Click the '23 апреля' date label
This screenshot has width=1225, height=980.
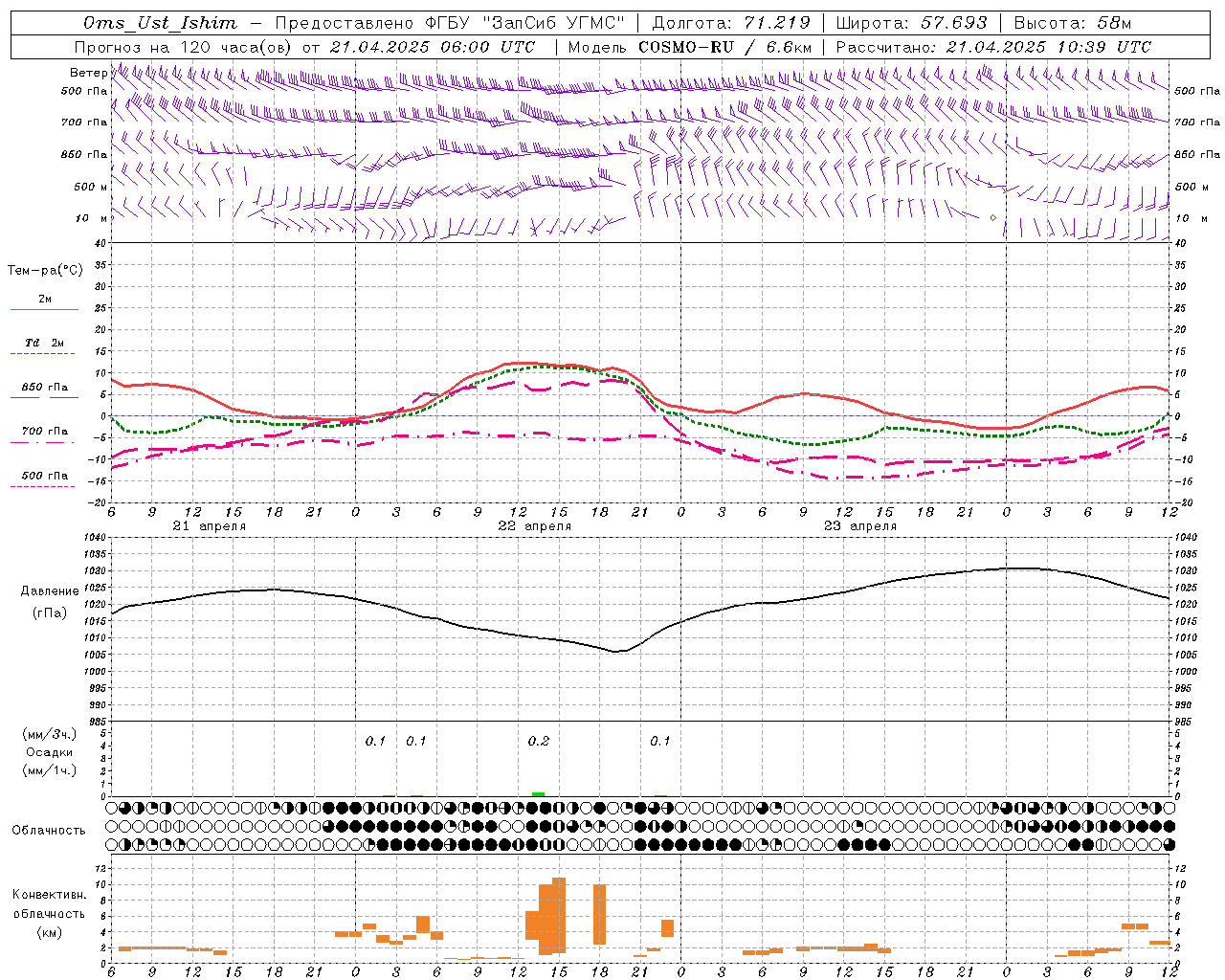pos(859,526)
